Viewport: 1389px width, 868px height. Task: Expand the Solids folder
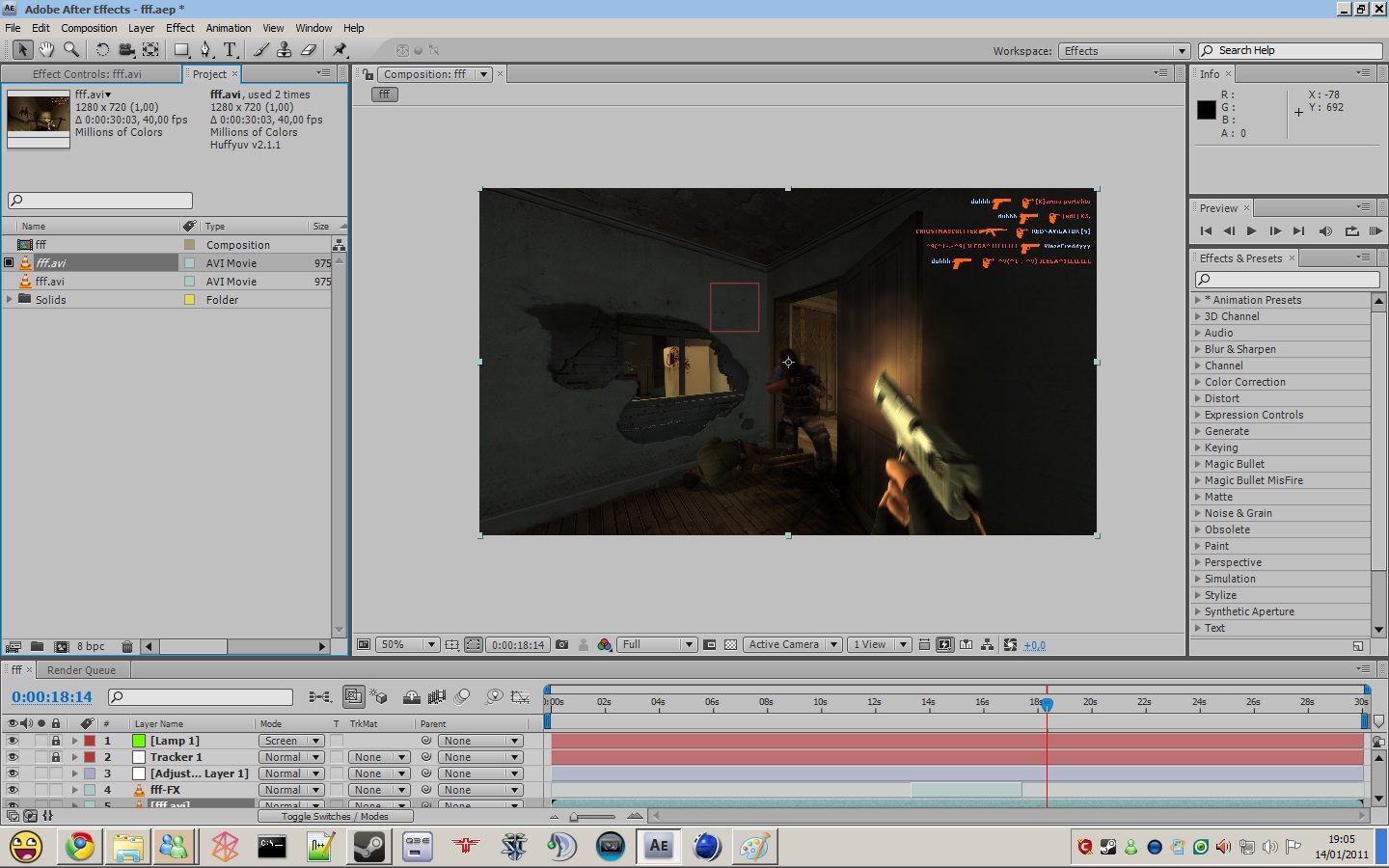pos(10,299)
